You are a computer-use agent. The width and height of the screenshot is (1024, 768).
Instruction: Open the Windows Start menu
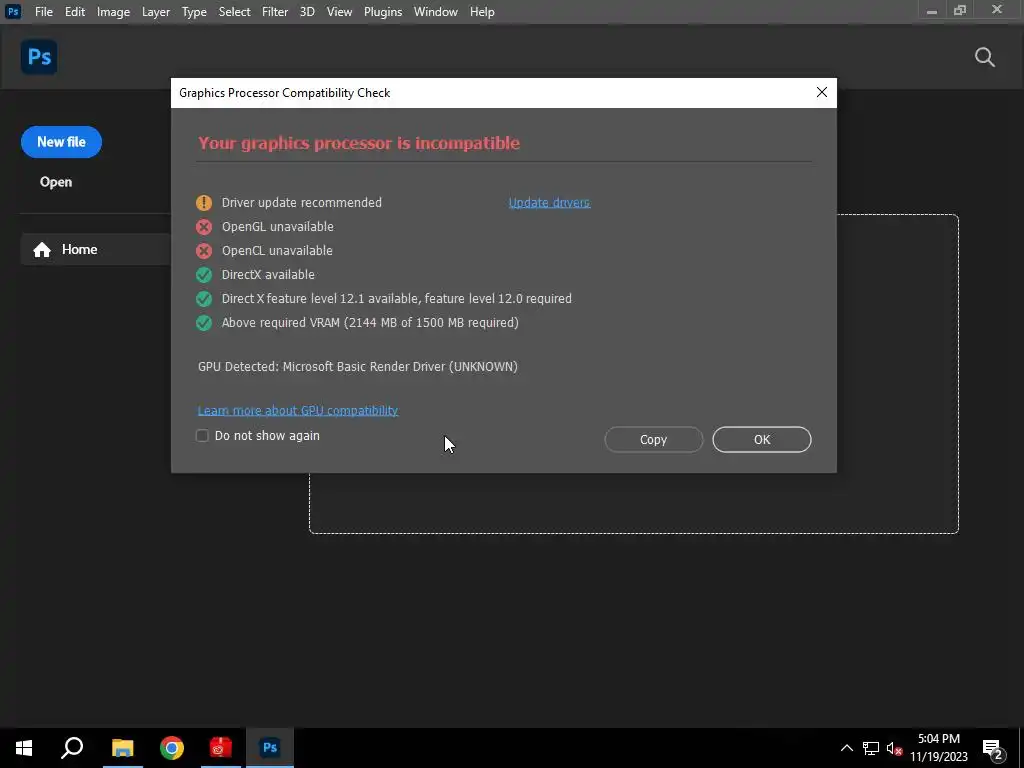pos(24,748)
